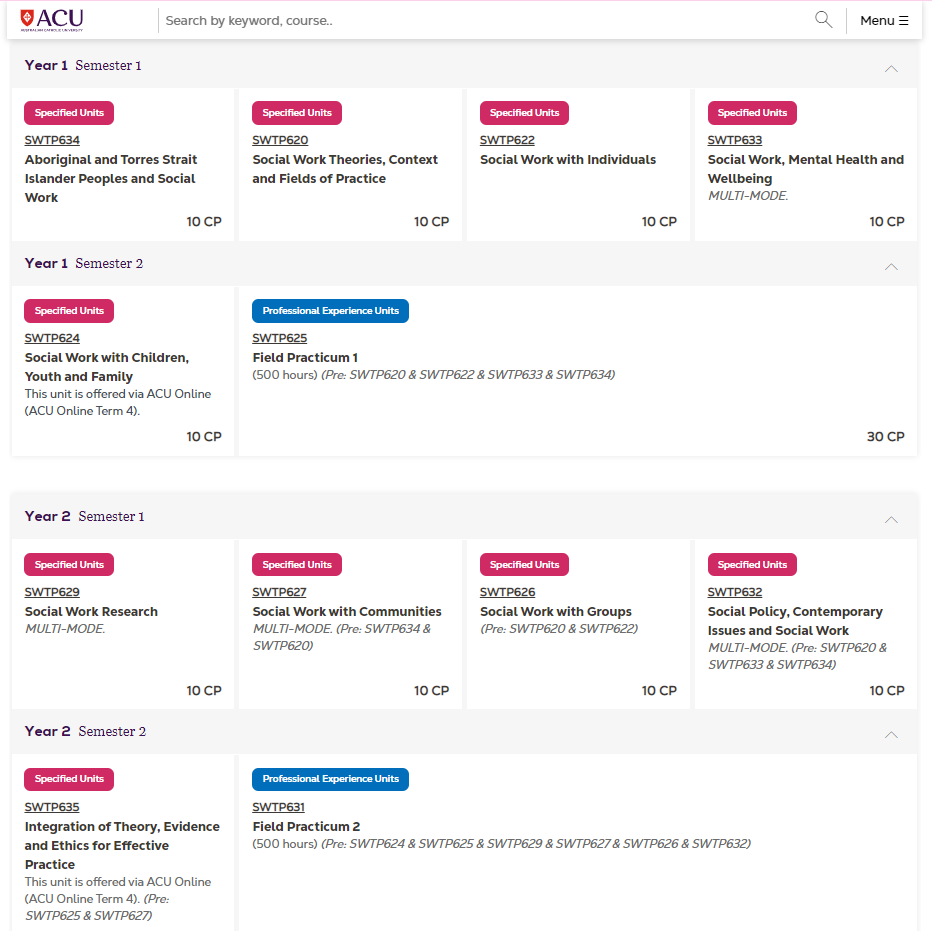Open unit SWTP622 link
The width and height of the screenshot is (932, 931).
(x=507, y=141)
